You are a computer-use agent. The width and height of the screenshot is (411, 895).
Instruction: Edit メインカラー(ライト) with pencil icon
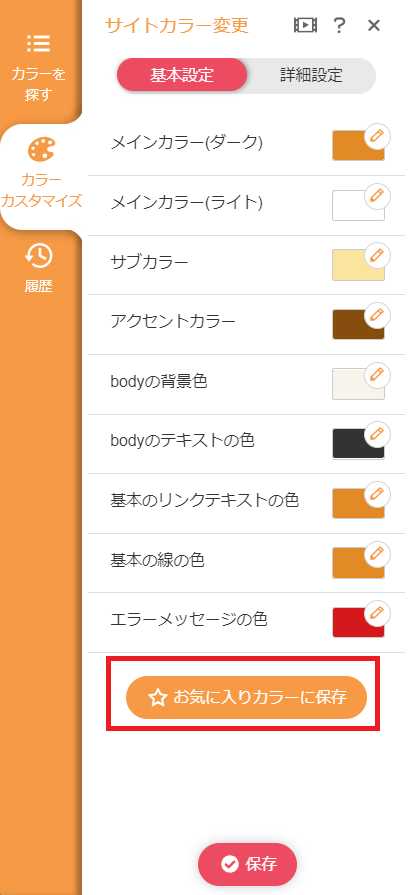point(377,196)
